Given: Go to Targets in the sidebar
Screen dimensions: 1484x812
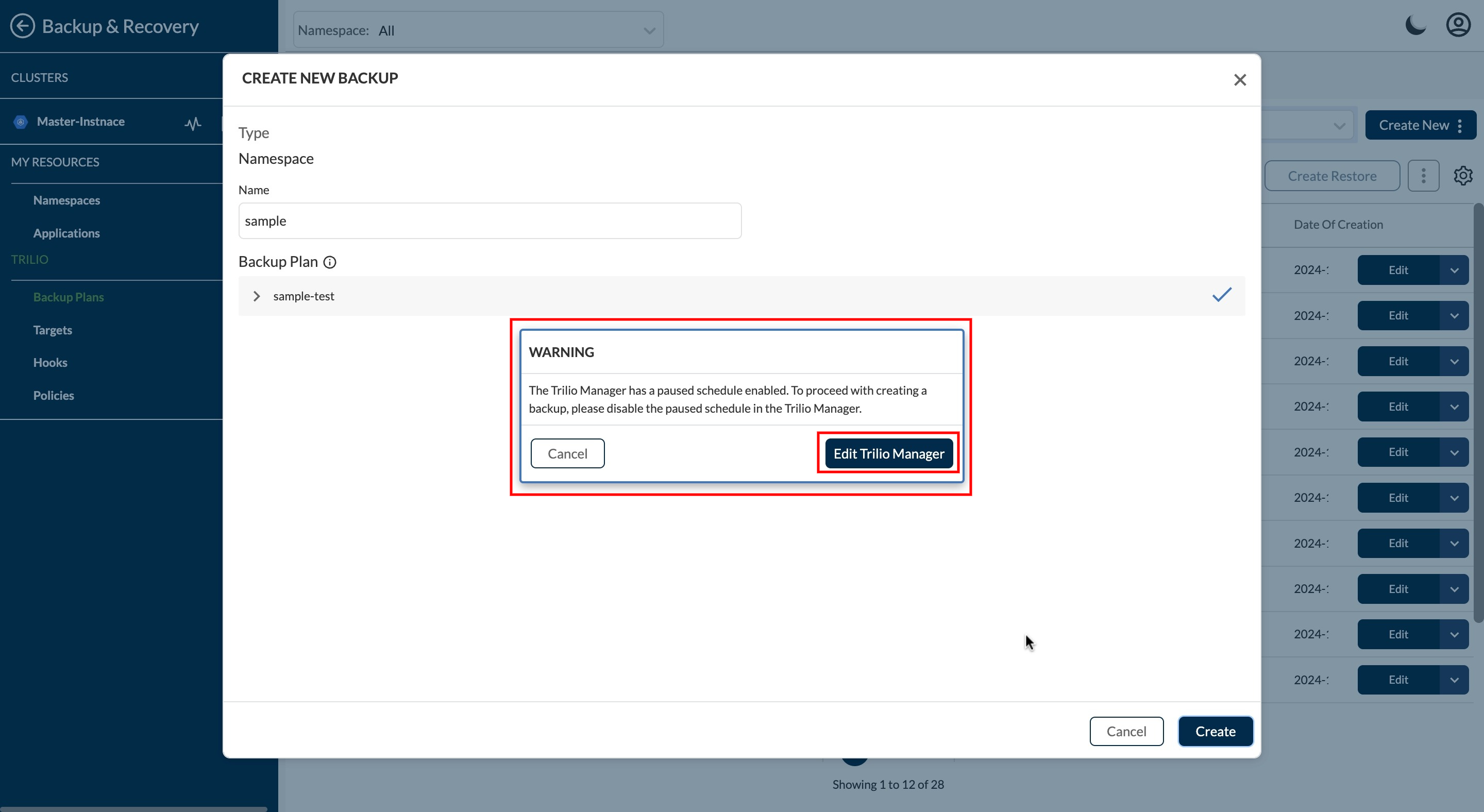Looking at the screenshot, I should click(53, 330).
